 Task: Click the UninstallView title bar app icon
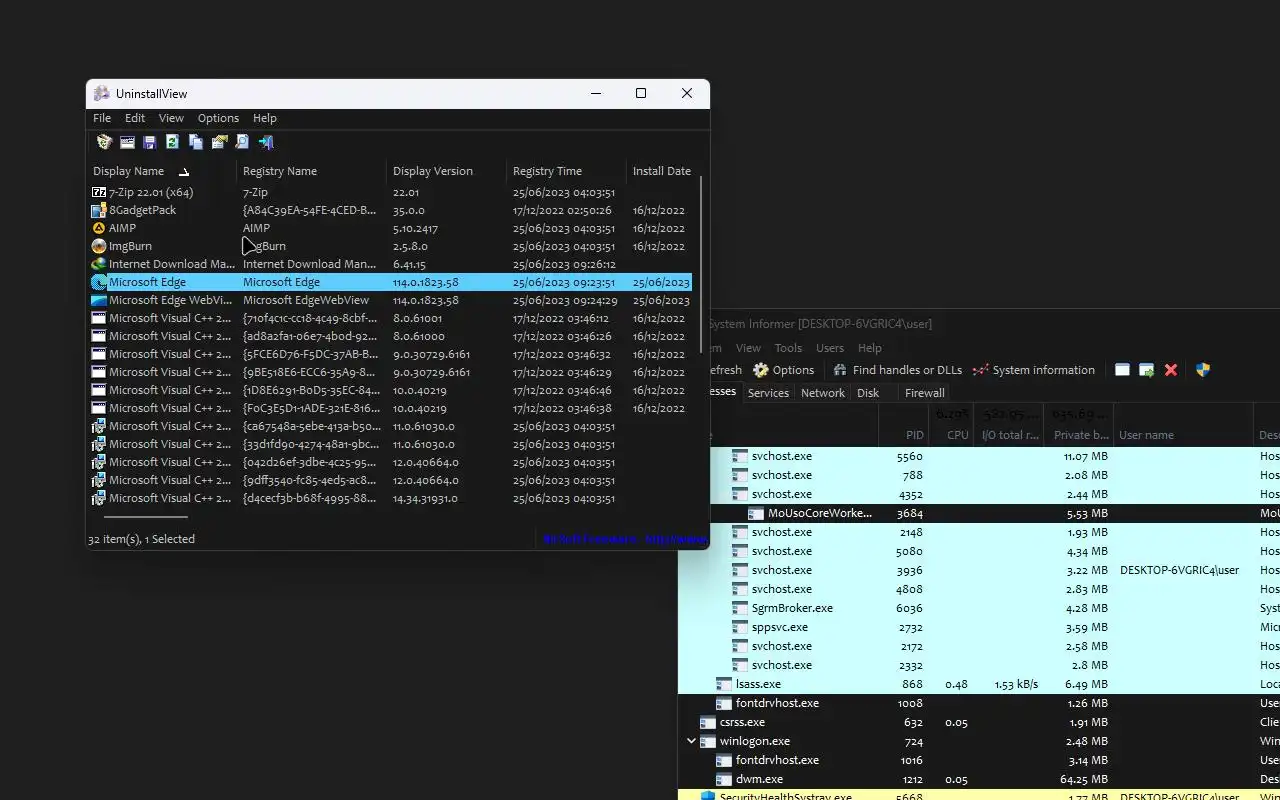click(101, 93)
